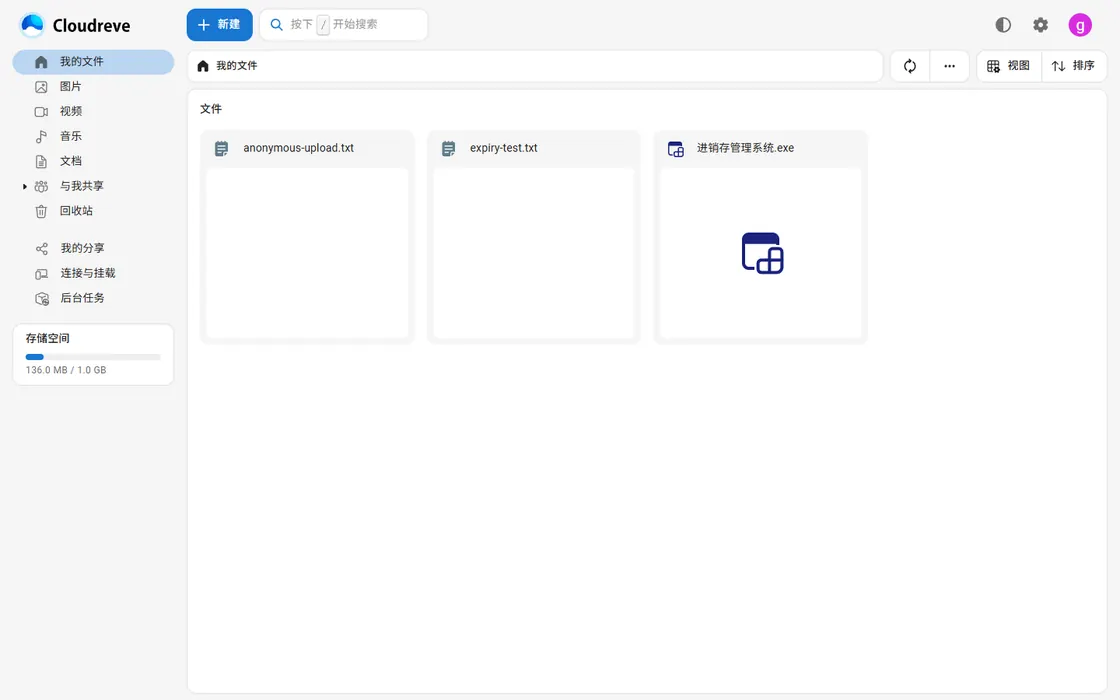Click anonymous-upload.txt file type icon
Image resolution: width=1120 pixels, height=700 pixels.
click(221, 149)
